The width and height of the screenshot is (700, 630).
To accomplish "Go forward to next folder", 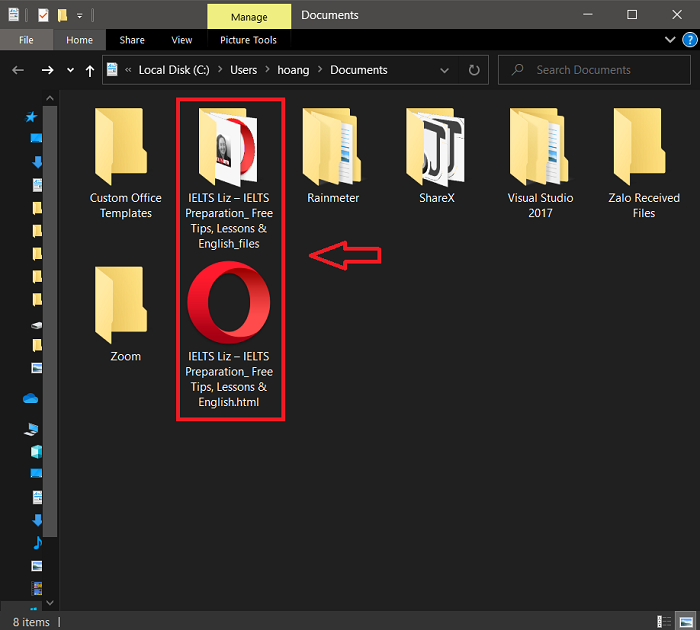I will [47, 70].
